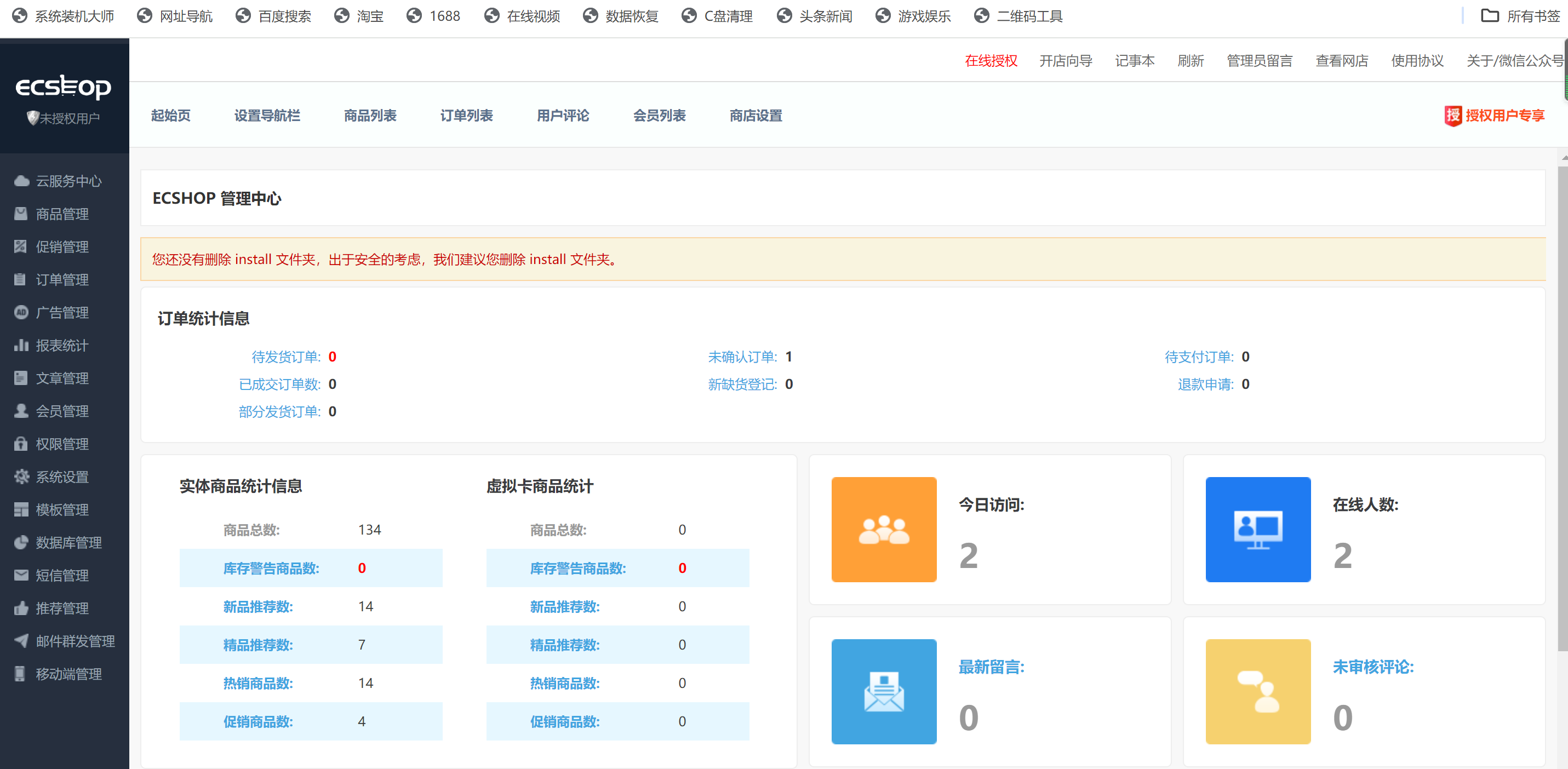Open the 用户评论 tab
The image size is (1568, 769).
(x=563, y=116)
